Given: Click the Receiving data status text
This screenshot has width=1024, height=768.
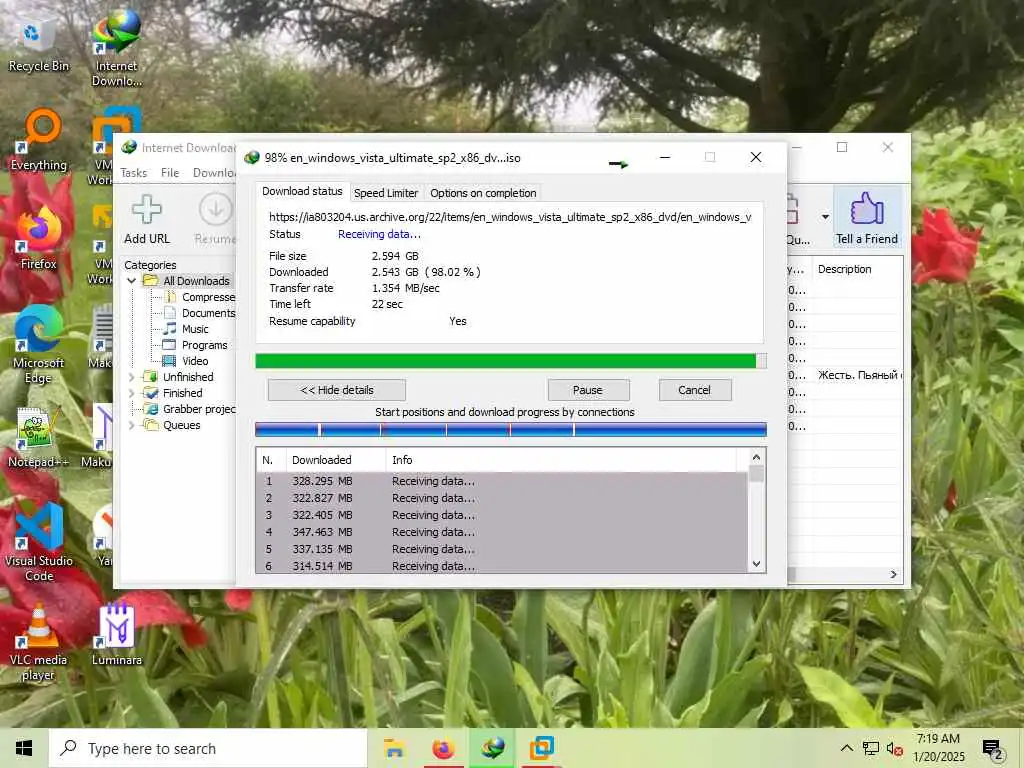Looking at the screenshot, I should (379, 234).
